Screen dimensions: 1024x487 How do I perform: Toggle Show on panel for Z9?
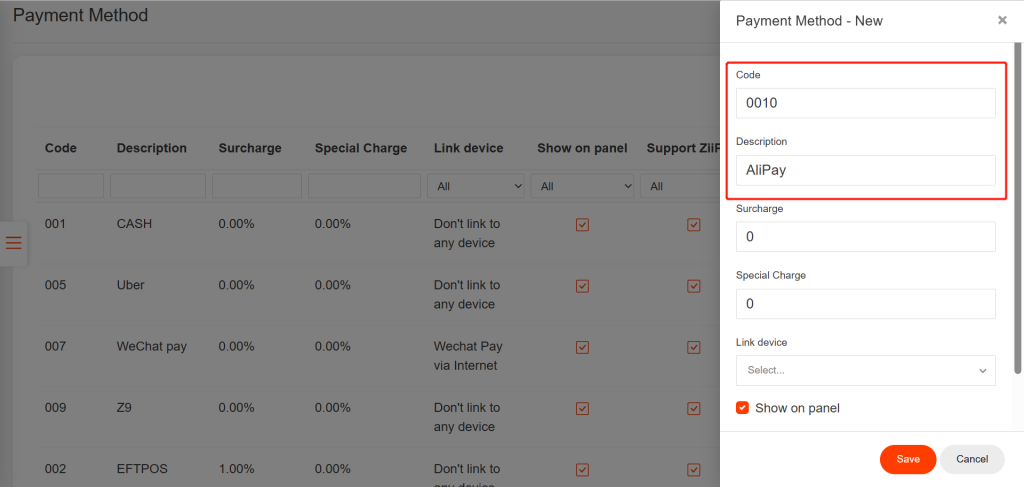[582, 408]
